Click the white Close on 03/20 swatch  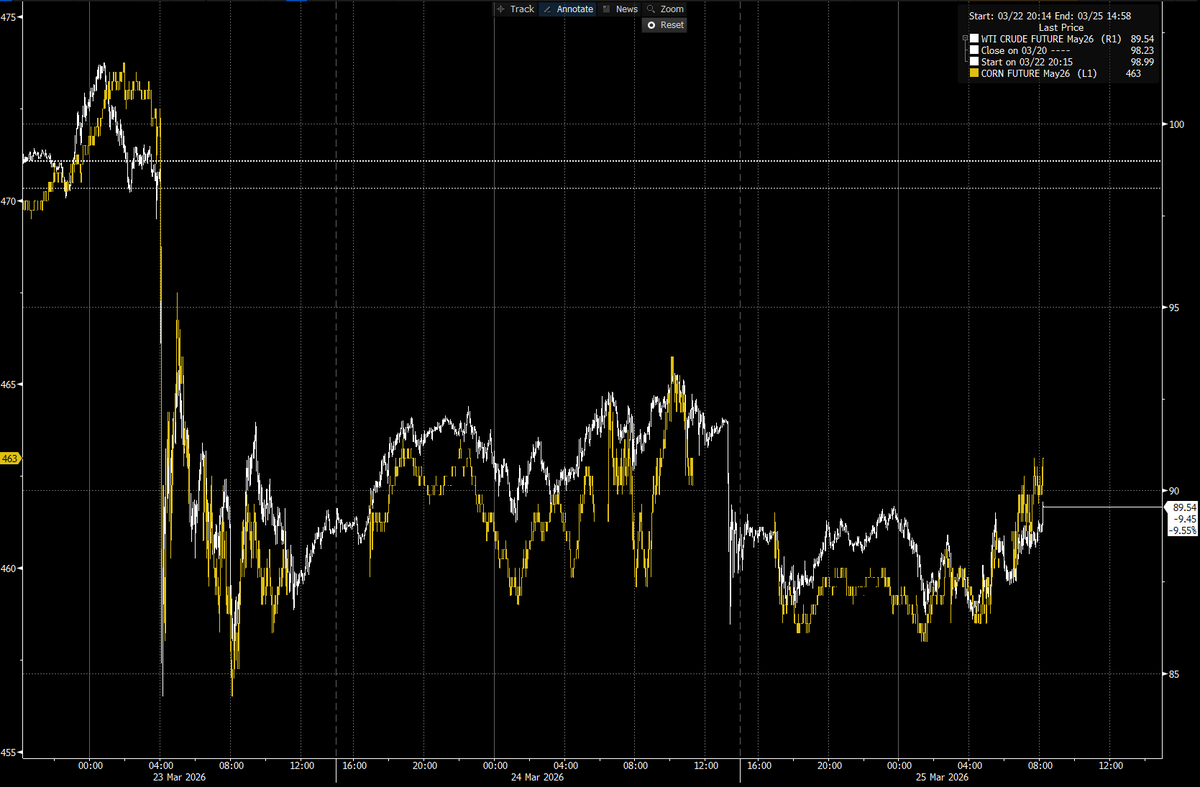974,50
